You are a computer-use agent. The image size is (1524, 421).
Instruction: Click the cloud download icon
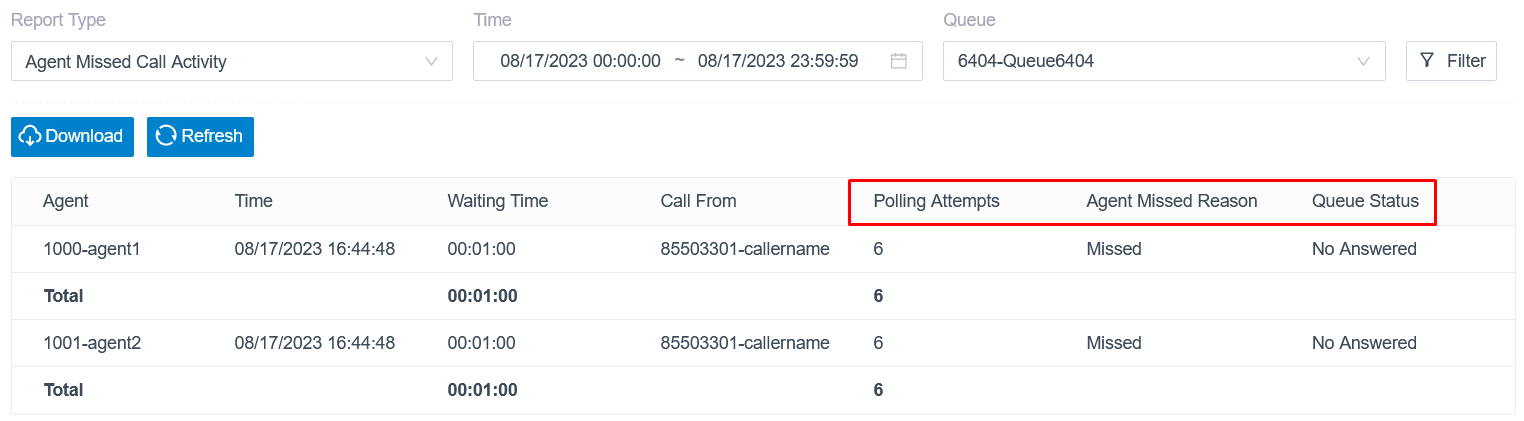coord(30,136)
